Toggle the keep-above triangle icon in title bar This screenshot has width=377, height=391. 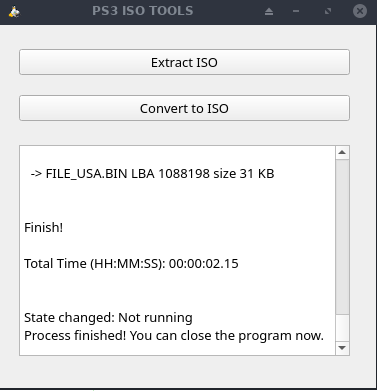click(x=269, y=12)
